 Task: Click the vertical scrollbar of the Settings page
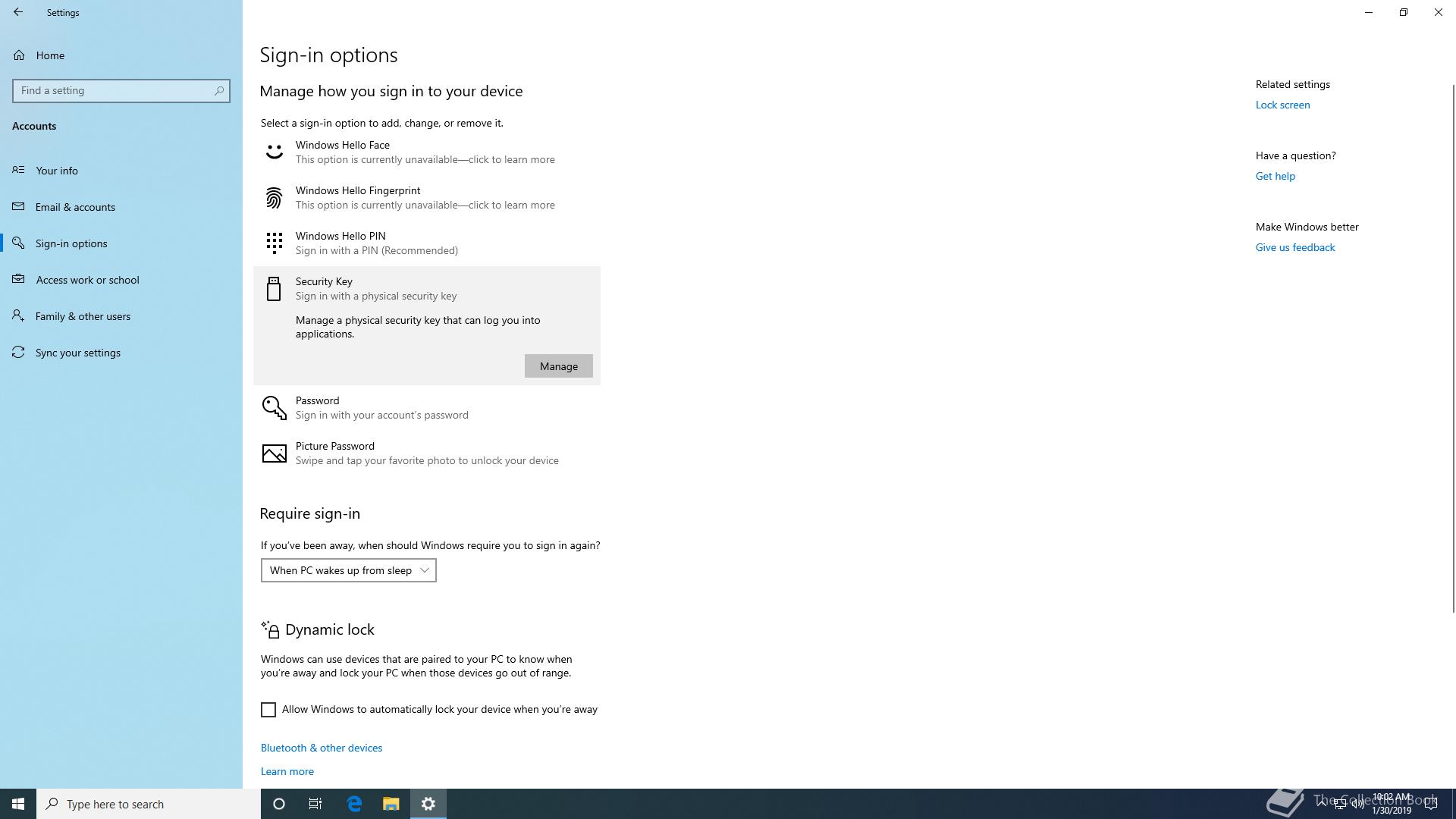(x=1453, y=349)
